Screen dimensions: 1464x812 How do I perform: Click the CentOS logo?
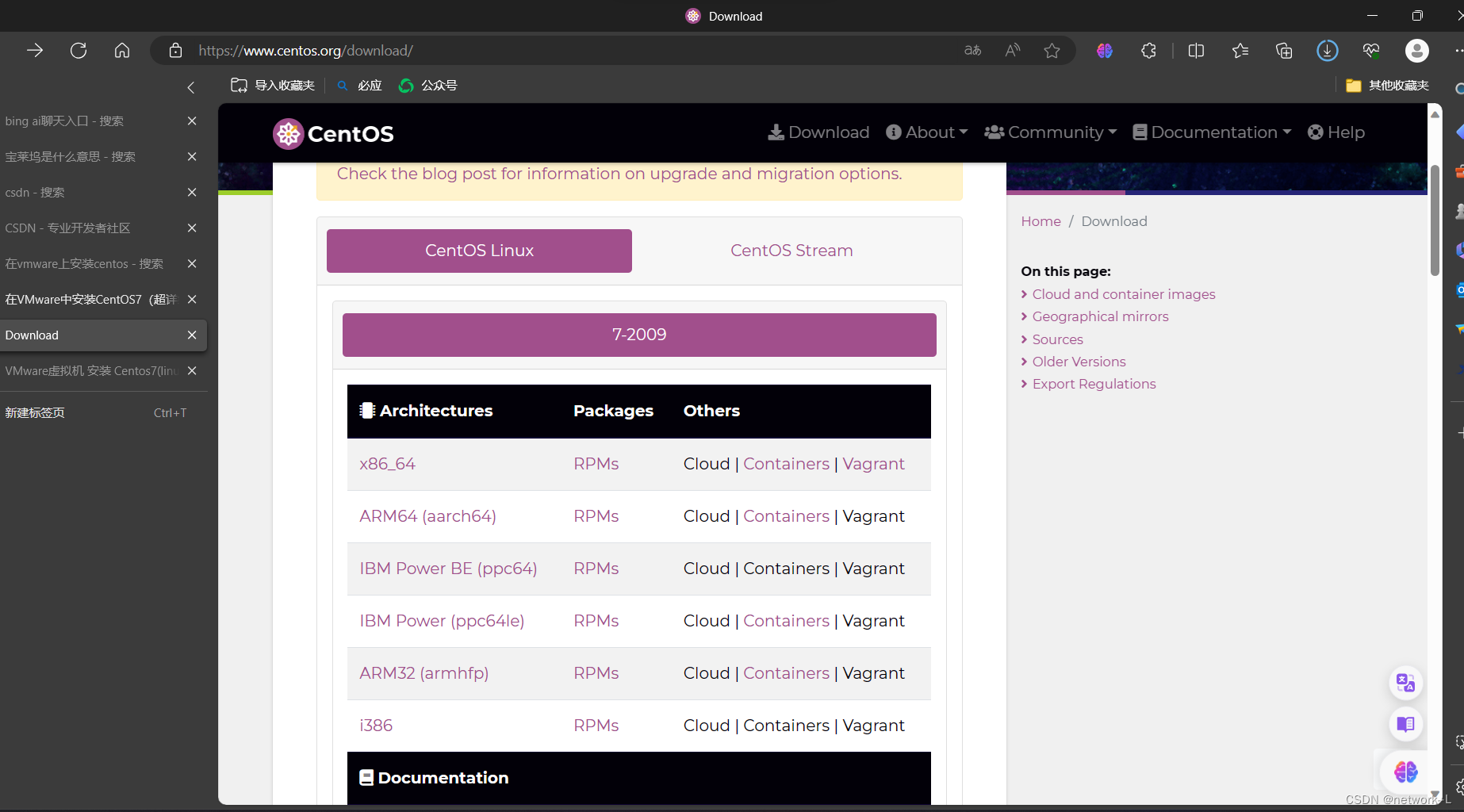(x=333, y=133)
